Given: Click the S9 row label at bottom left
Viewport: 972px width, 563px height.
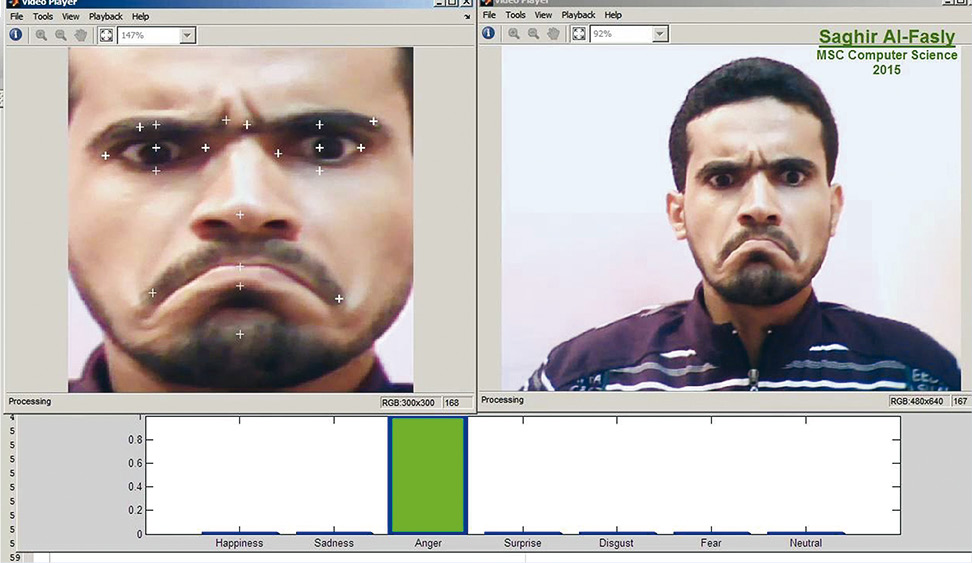Looking at the screenshot, I should click(15, 557).
